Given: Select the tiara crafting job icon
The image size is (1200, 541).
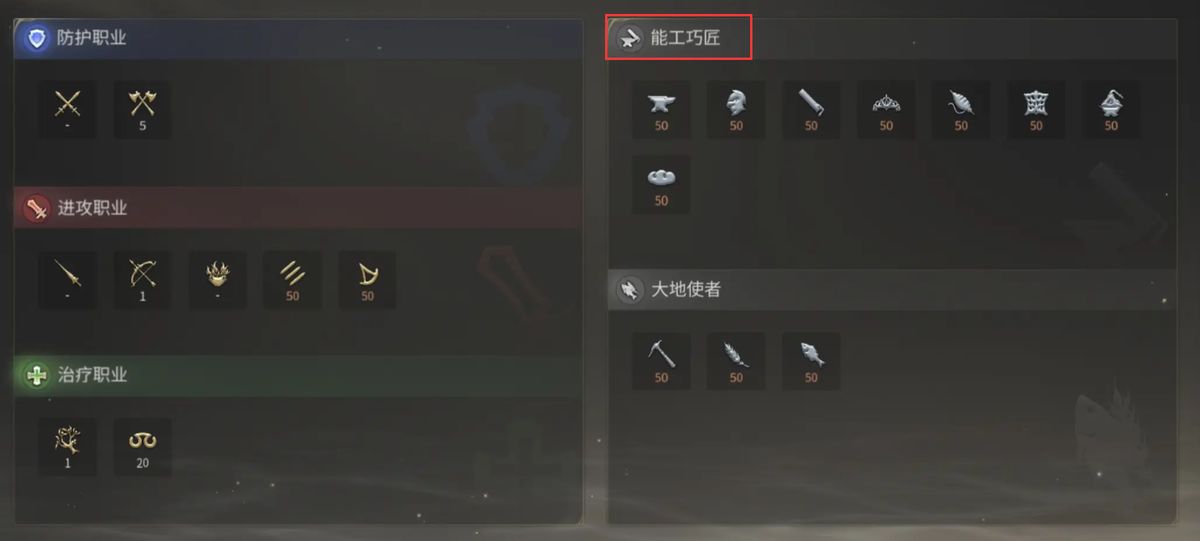Looking at the screenshot, I should pos(886,110).
